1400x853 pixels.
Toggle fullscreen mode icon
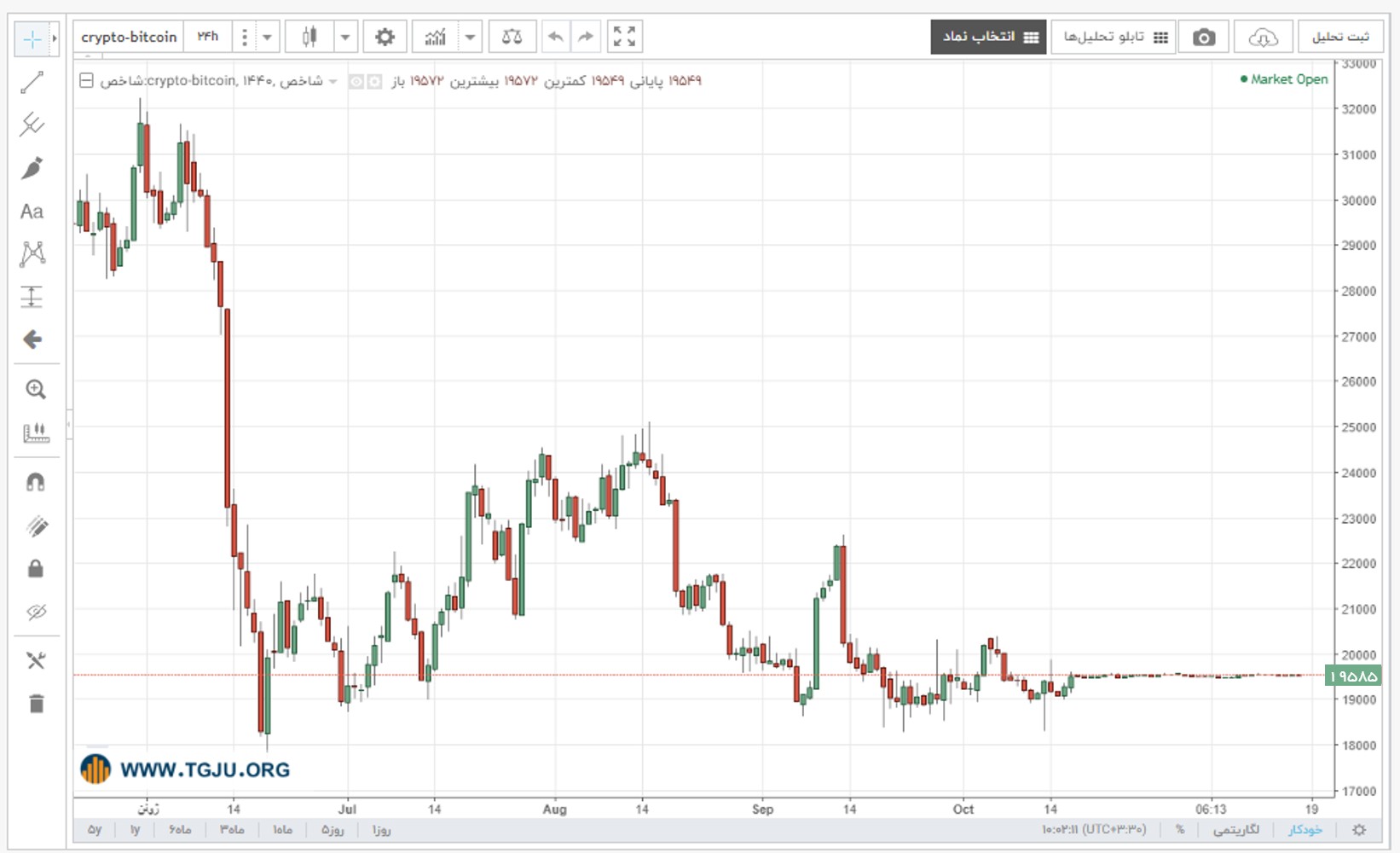point(624,37)
